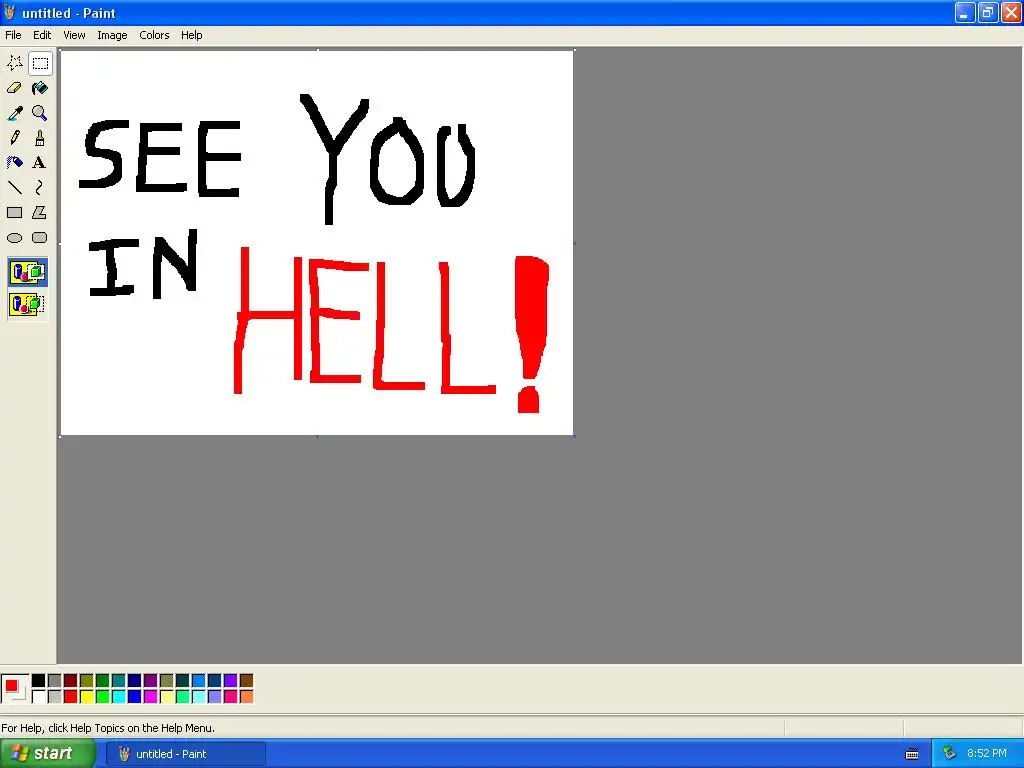This screenshot has height=768, width=1024.
Task: Restore down the Paint window
Action: pos(987,12)
